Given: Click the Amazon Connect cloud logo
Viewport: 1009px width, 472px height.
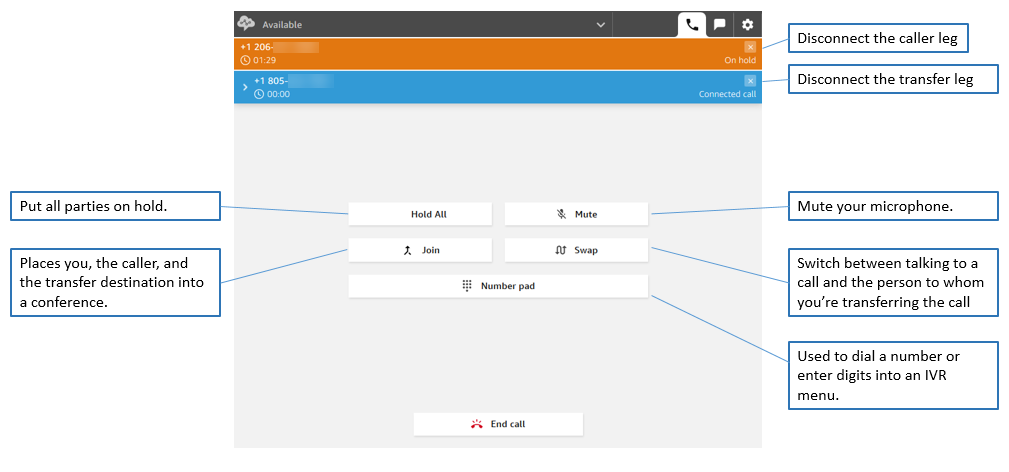Looking at the screenshot, I should point(246,24).
